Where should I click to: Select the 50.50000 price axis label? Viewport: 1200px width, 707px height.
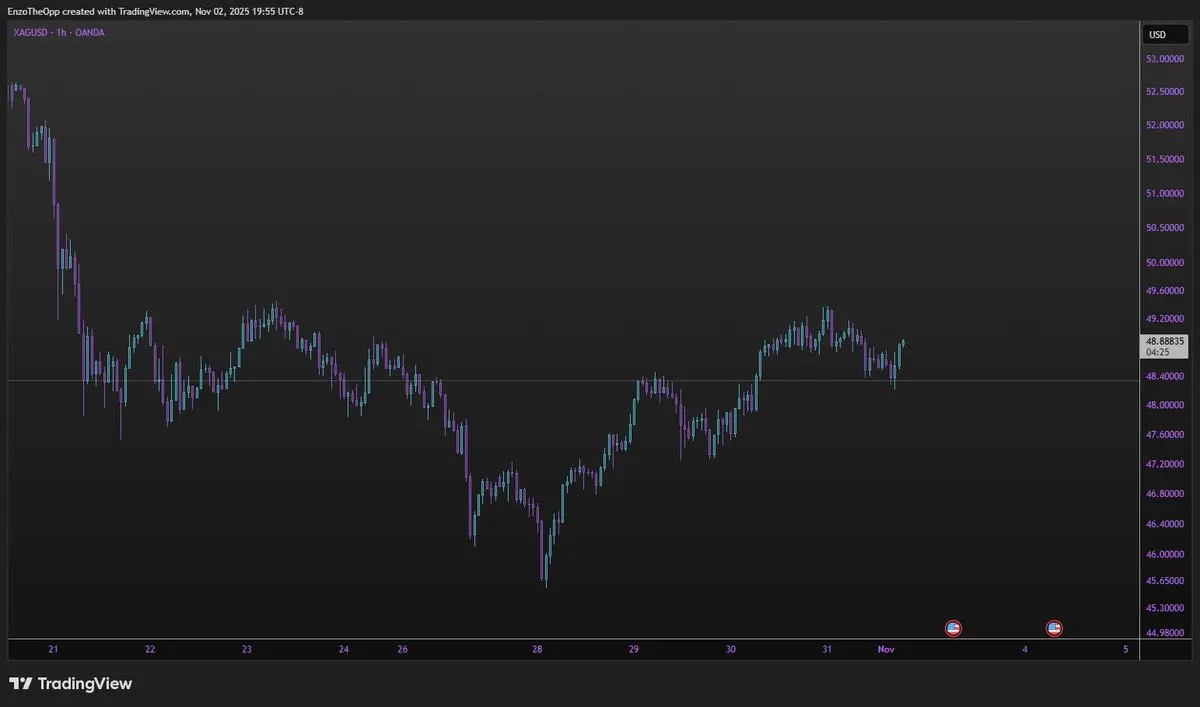pos(1165,228)
